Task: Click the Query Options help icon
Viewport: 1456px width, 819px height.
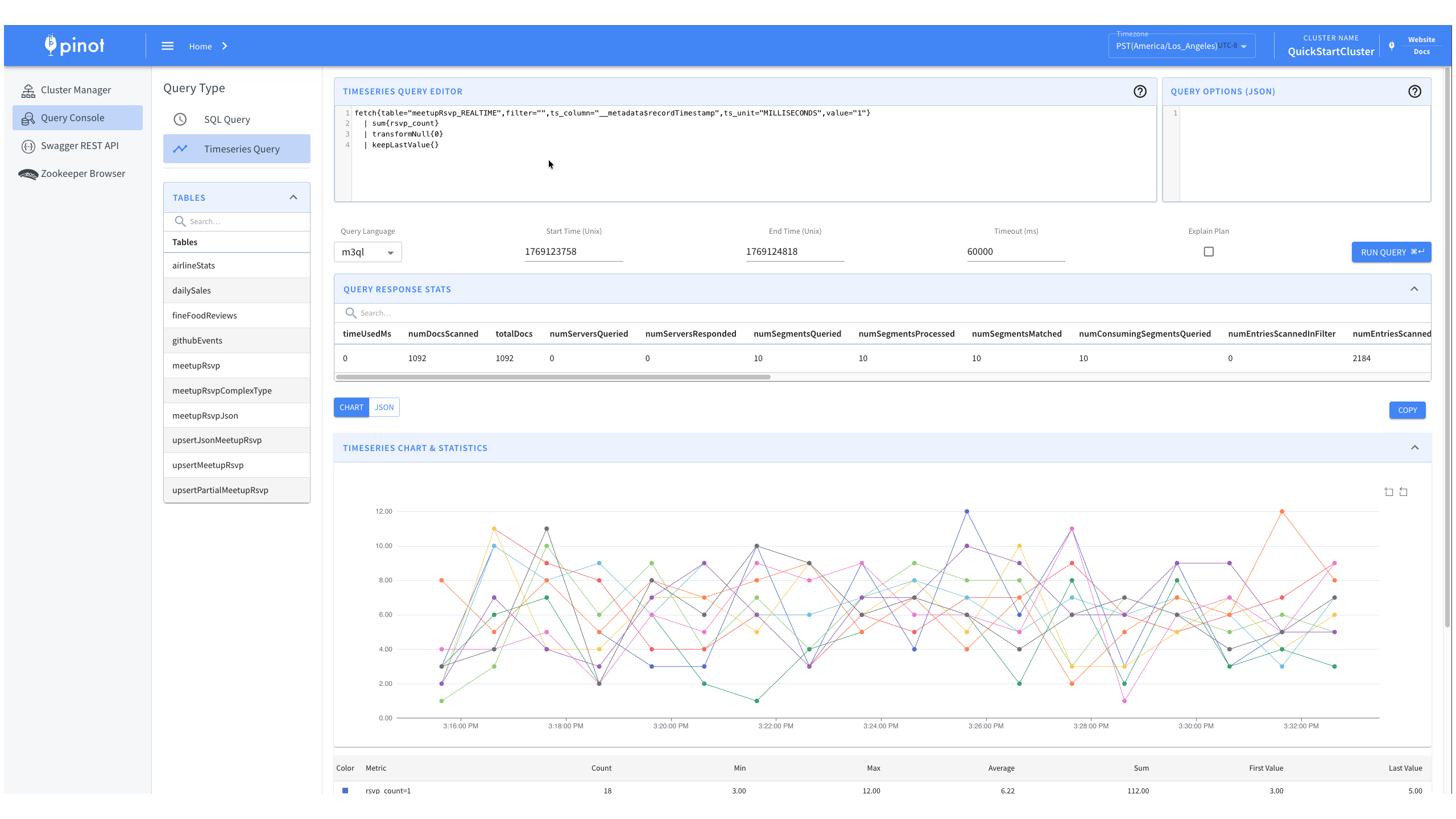Action: coord(1414,92)
